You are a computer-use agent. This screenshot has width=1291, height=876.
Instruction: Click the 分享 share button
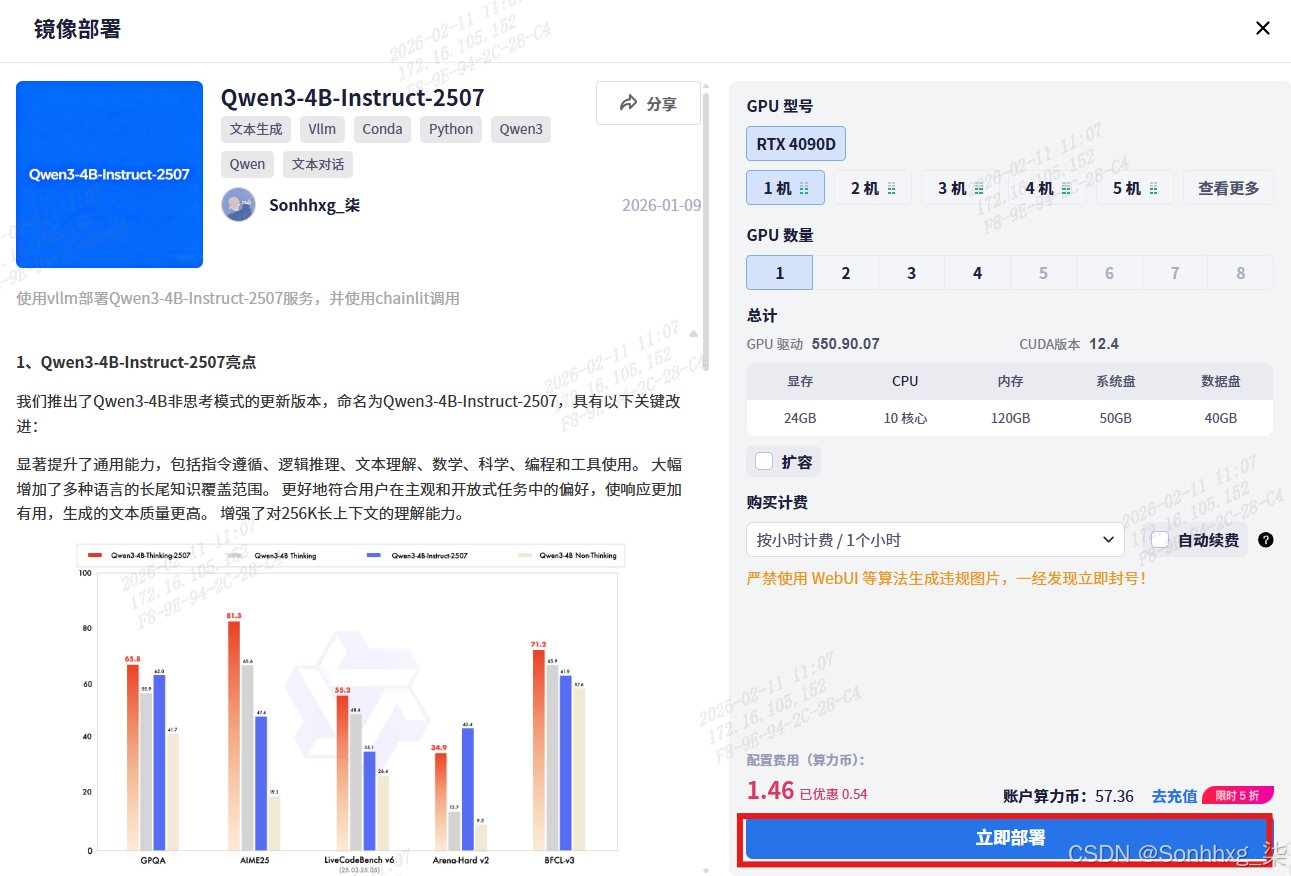pyautogui.click(x=648, y=103)
